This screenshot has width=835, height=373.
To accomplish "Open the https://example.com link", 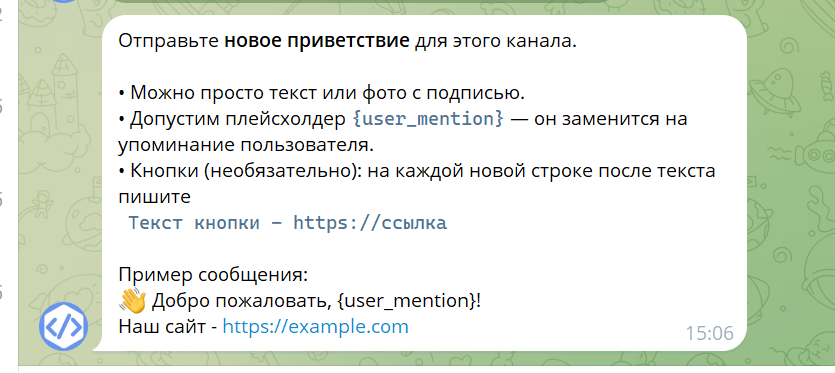I will [315, 326].
